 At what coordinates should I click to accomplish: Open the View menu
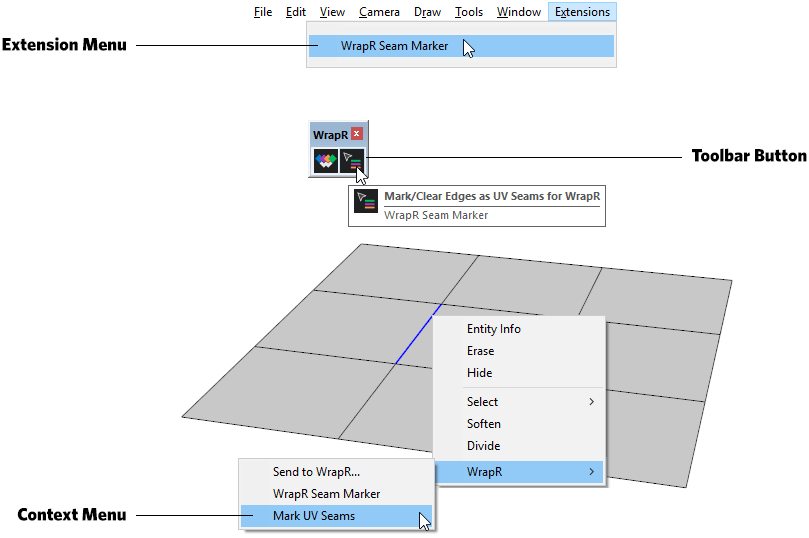pyautogui.click(x=332, y=12)
